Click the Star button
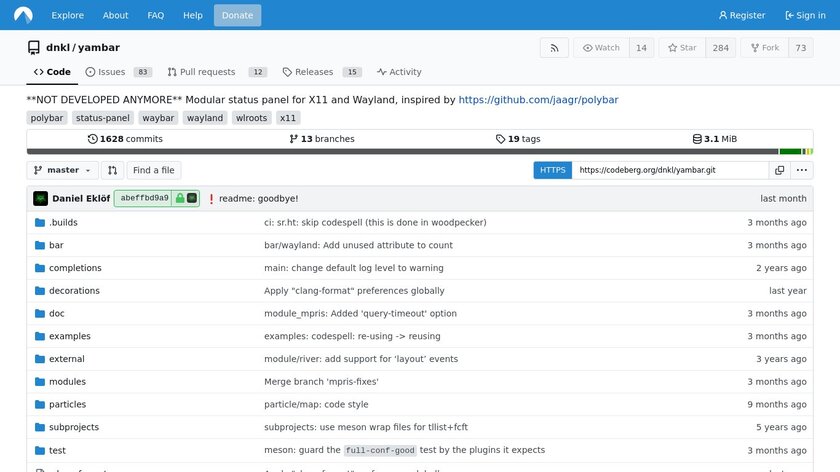 tap(682, 48)
